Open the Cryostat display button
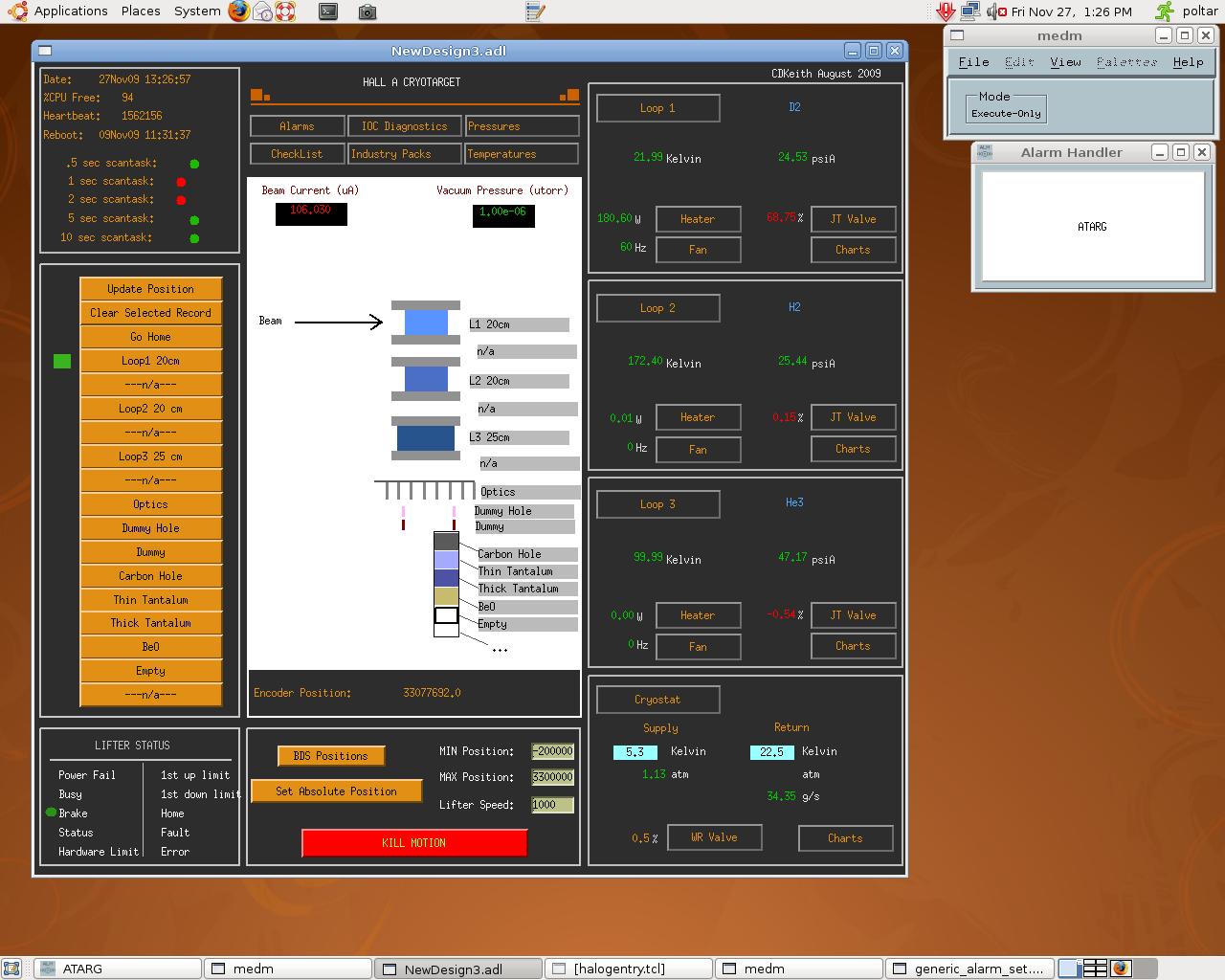1225x980 pixels. (x=658, y=700)
